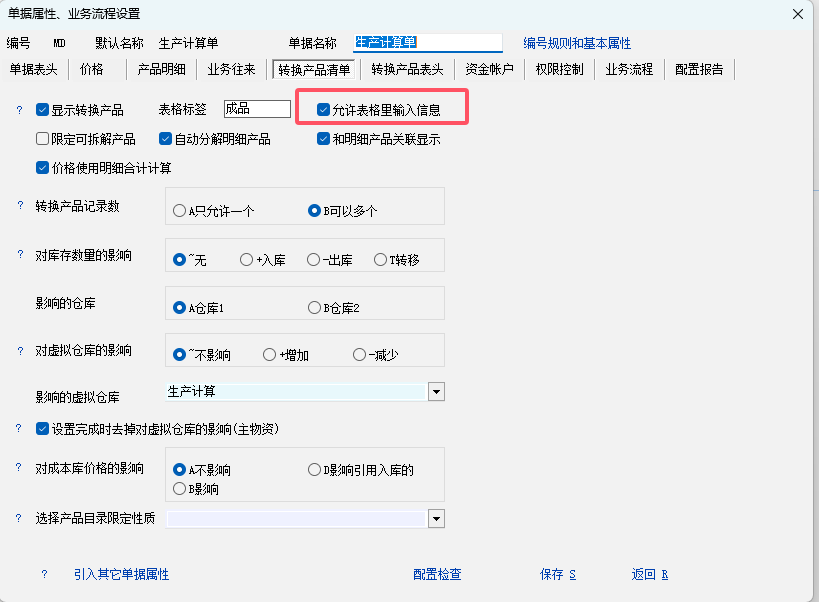Enable 限定可拆解产品 checkbox
The image size is (819, 602).
click(42, 139)
